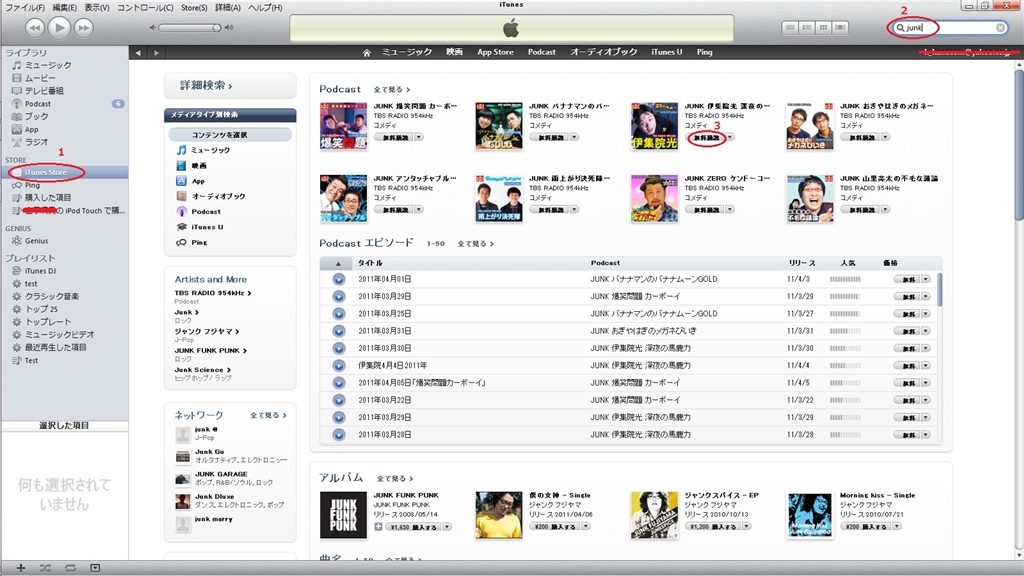
Task: Open ラジオ in the library sidebar
Action: coord(36,142)
